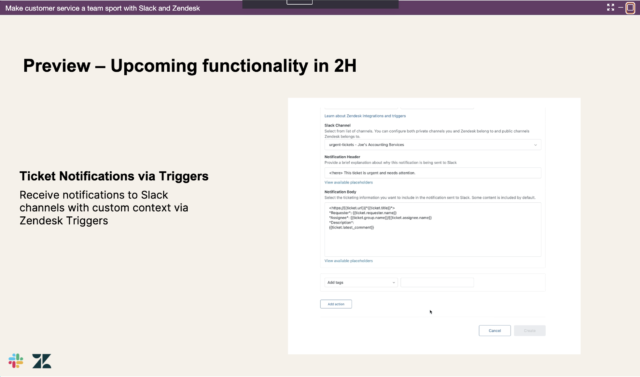The width and height of the screenshot is (640, 377).
Task: Click the orange-outlined window icon at top right
Action: tap(630, 8)
